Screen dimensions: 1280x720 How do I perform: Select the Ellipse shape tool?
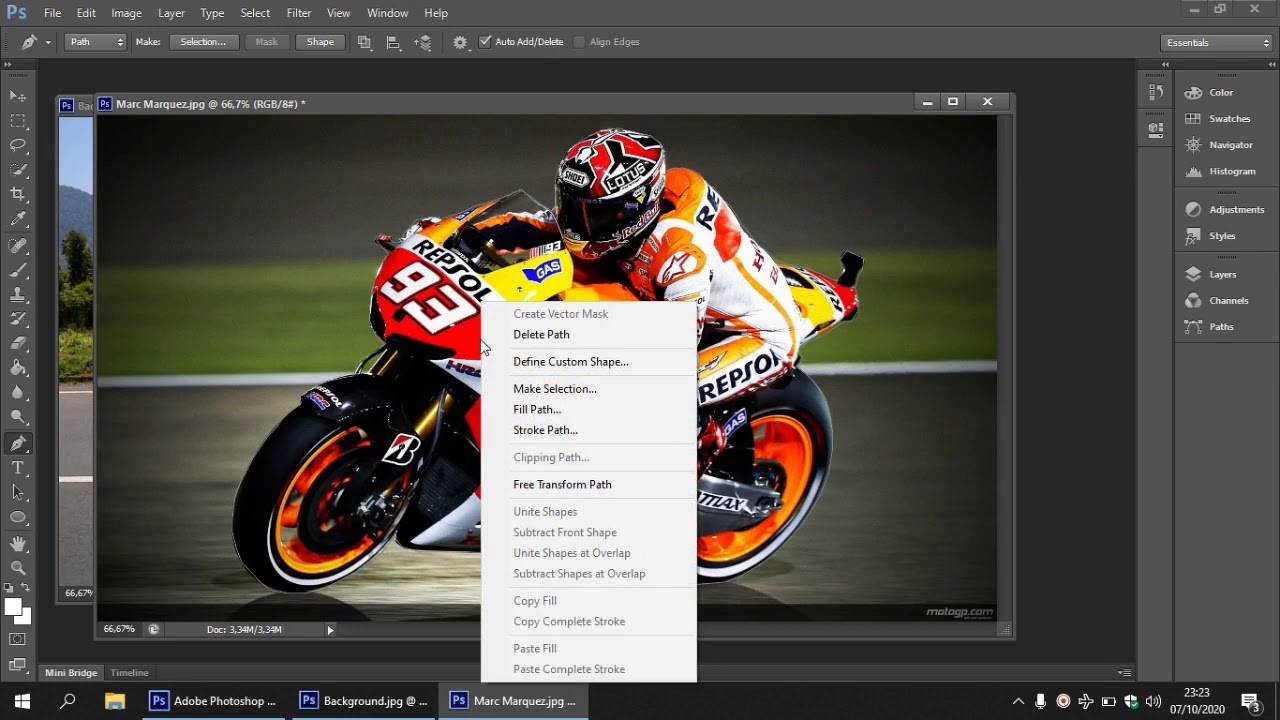(x=18, y=517)
